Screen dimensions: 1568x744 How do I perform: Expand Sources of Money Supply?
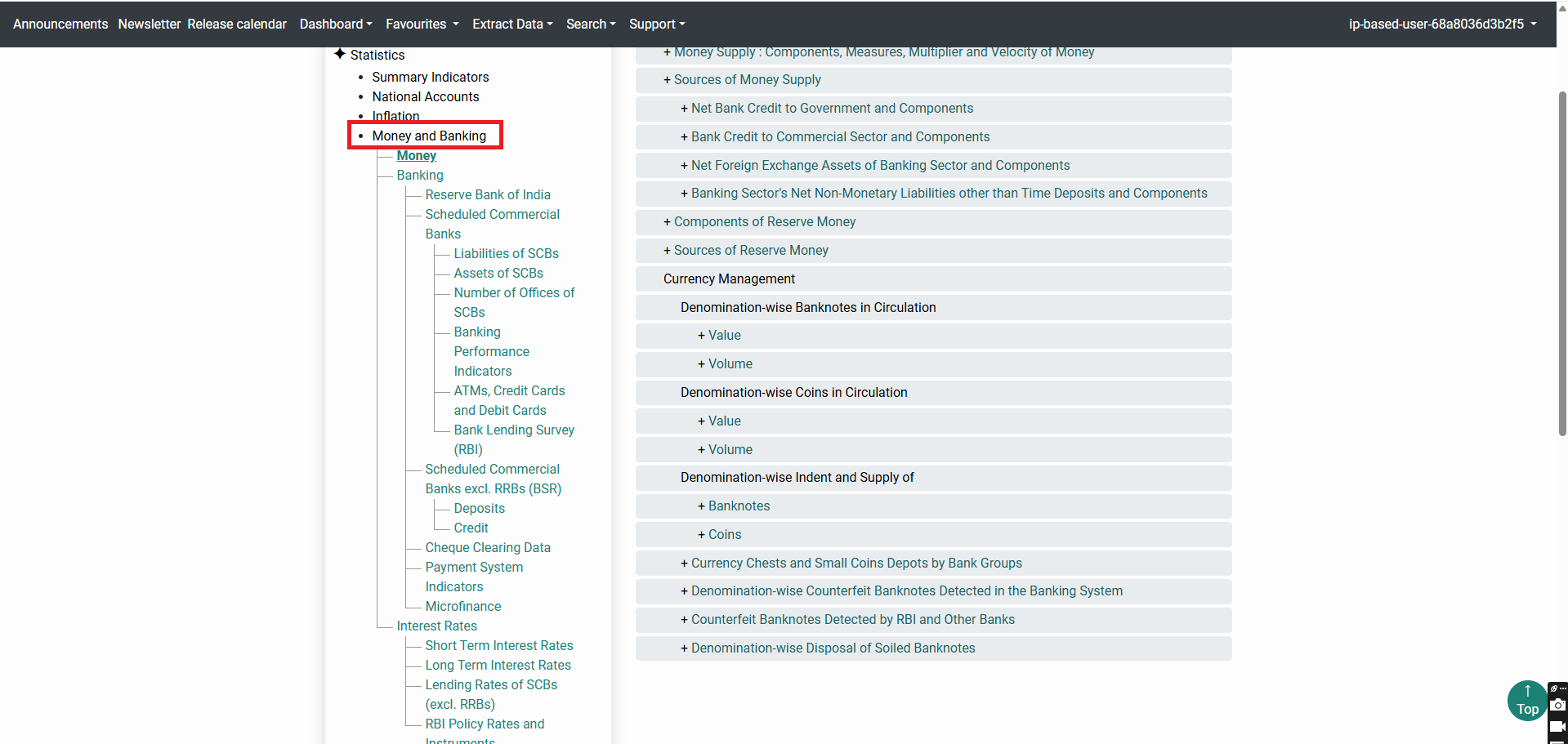(x=747, y=80)
